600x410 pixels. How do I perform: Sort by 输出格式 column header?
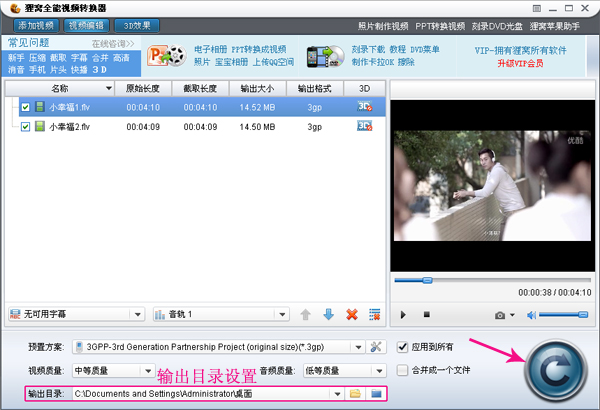coord(315,88)
